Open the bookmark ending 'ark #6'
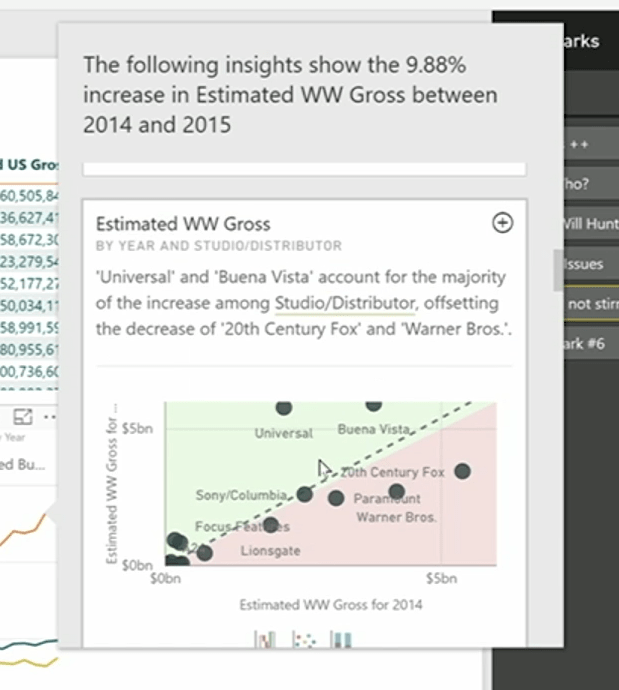This screenshot has height=690, width=619. (591, 344)
